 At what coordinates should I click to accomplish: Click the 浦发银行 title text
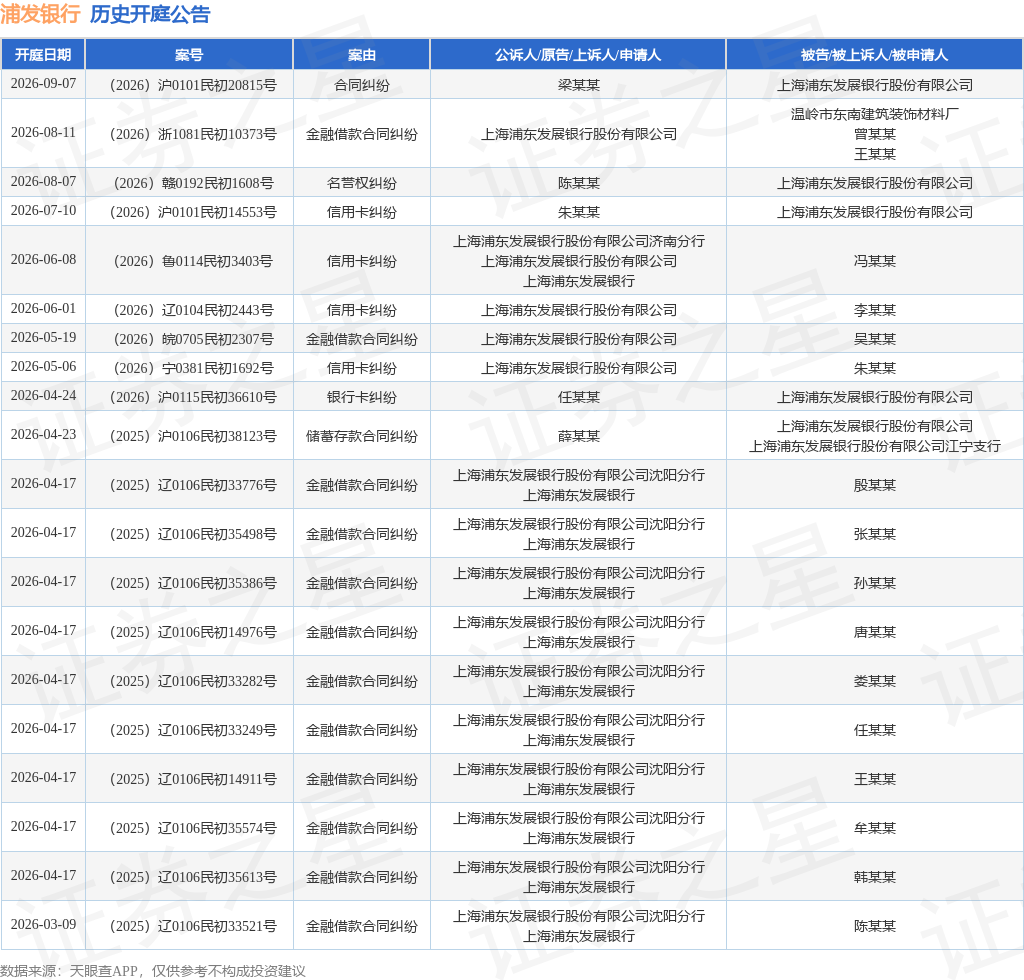[x=40, y=14]
